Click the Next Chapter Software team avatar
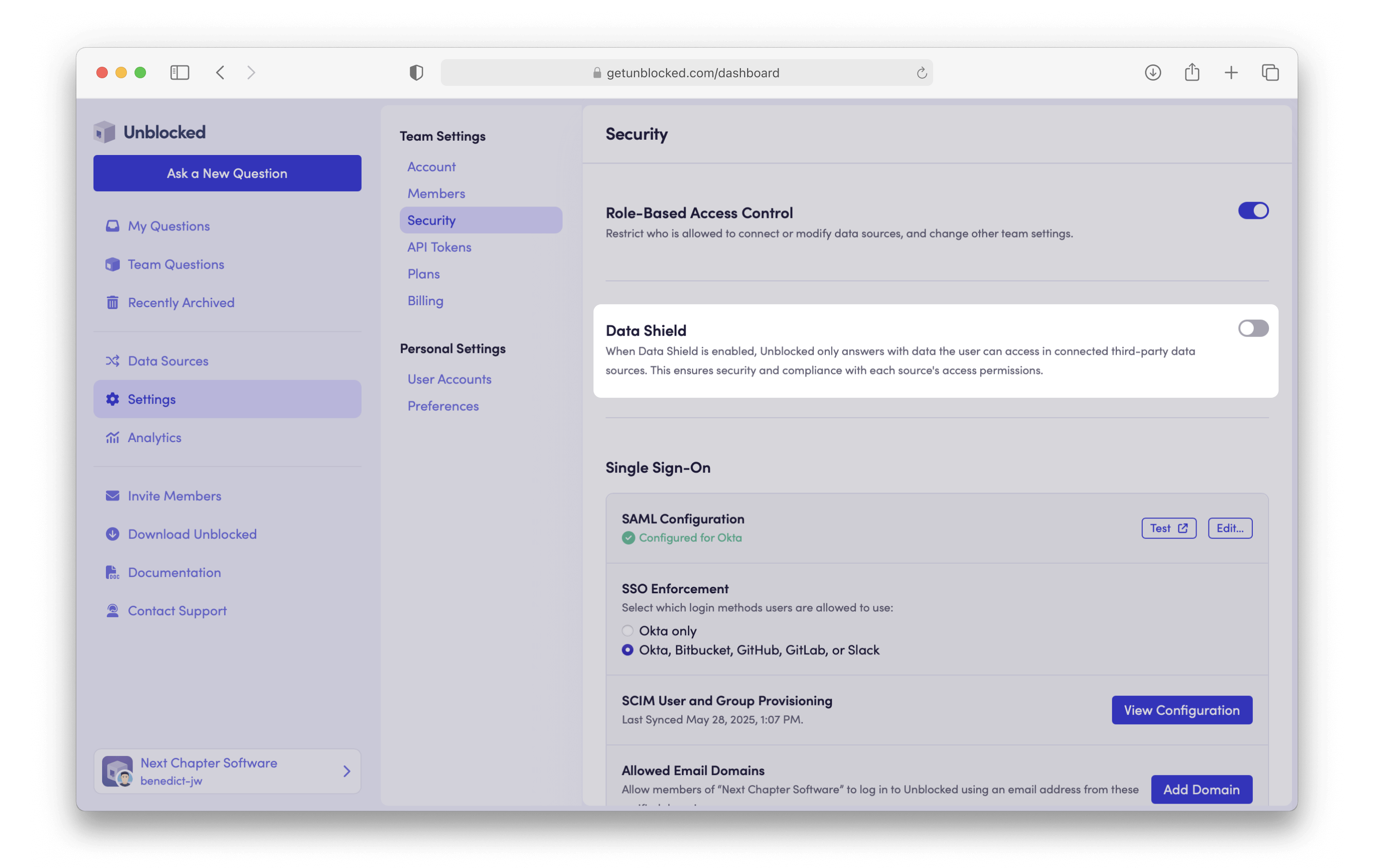This screenshot has height=868, width=1374. (x=117, y=771)
